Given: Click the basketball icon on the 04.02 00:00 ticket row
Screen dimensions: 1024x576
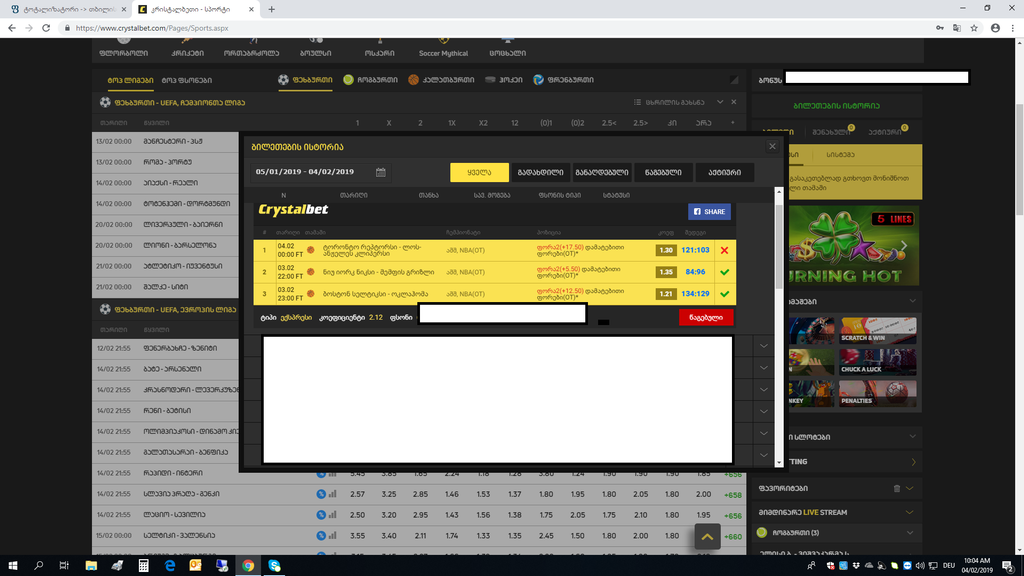Looking at the screenshot, I should point(311,250).
